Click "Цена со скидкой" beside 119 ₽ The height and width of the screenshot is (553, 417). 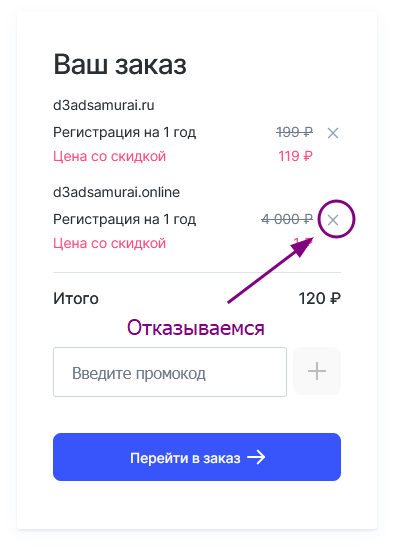(x=109, y=156)
